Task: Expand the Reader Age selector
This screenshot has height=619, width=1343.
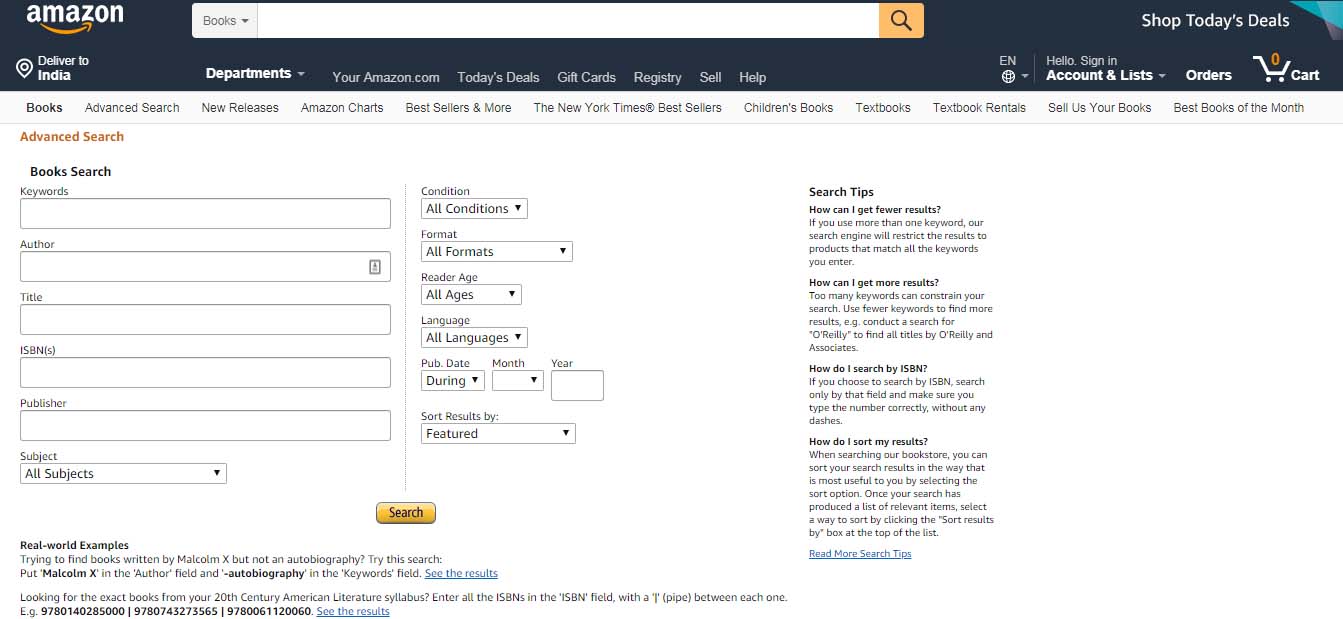Action: [x=470, y=294]
